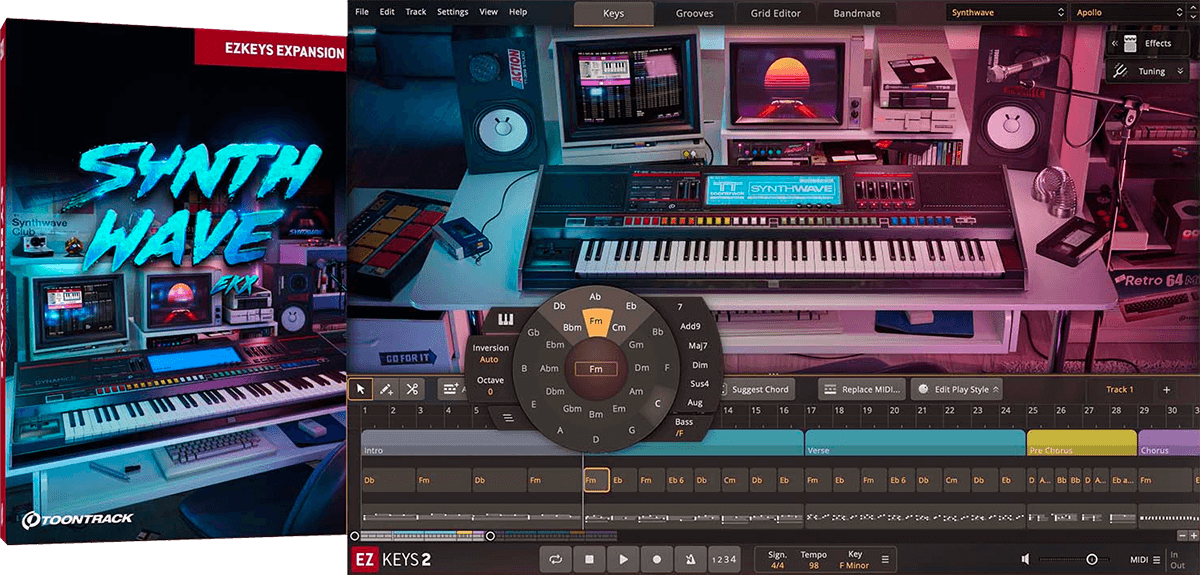Select the Intro song part block

tap(471, 445)
